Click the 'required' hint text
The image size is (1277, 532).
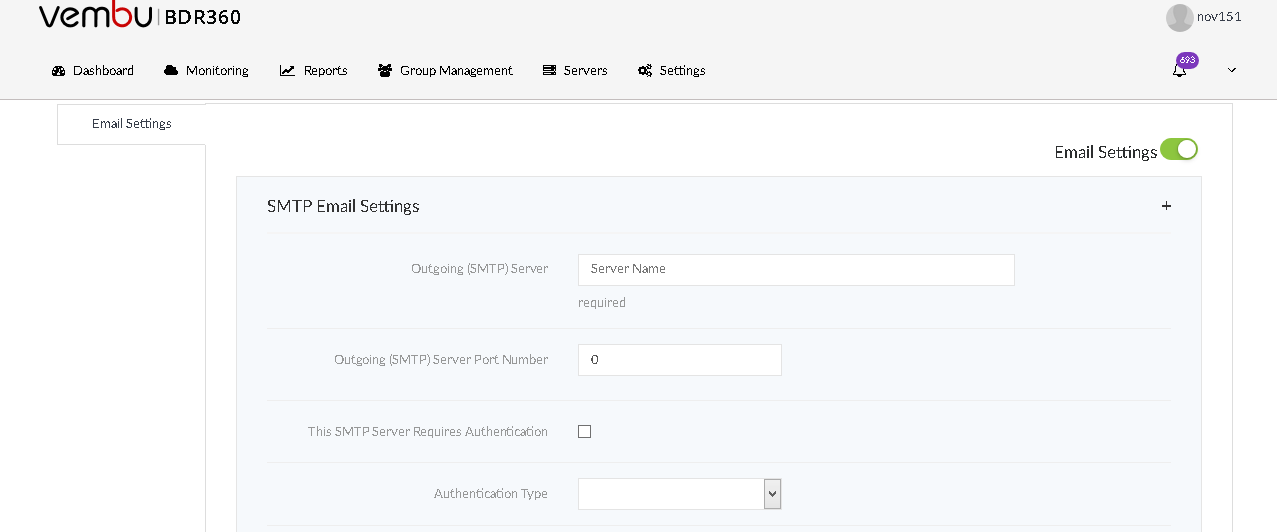[602, 303]
